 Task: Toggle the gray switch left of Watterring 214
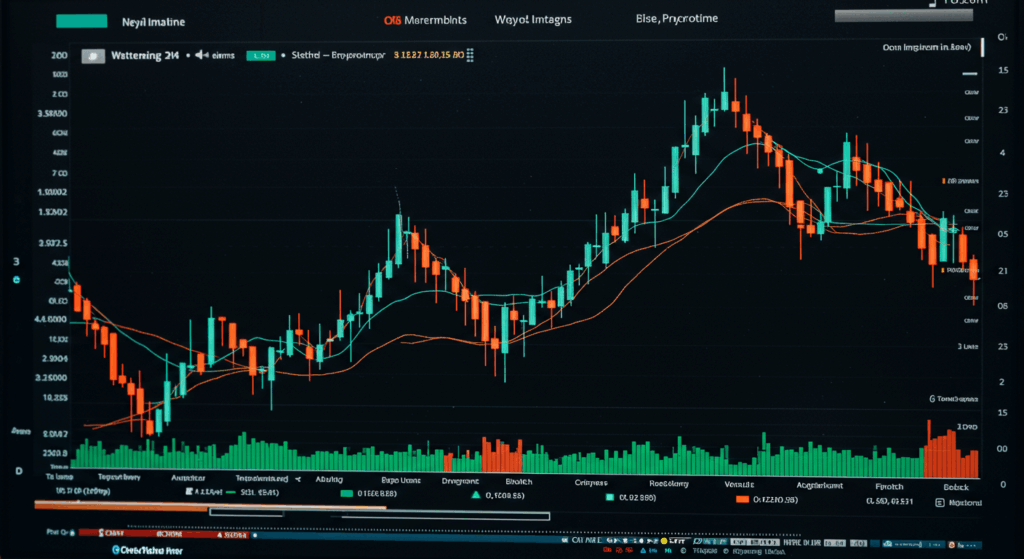(x=92, y=57)
